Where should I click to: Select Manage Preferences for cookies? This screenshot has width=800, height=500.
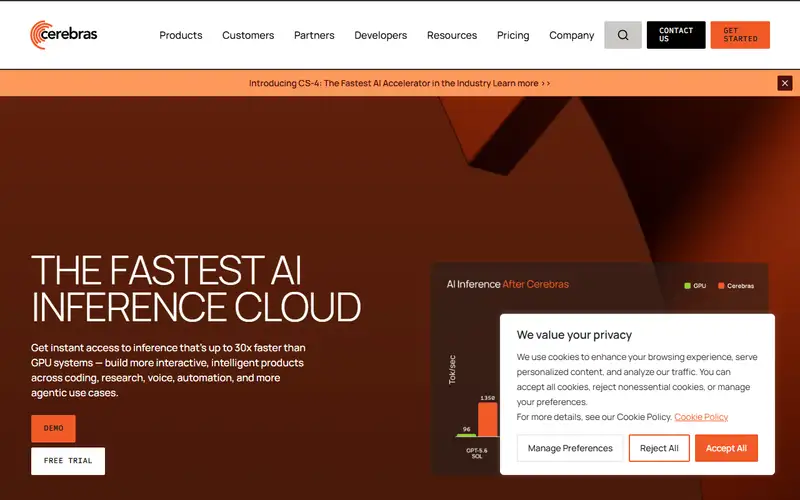570,448
